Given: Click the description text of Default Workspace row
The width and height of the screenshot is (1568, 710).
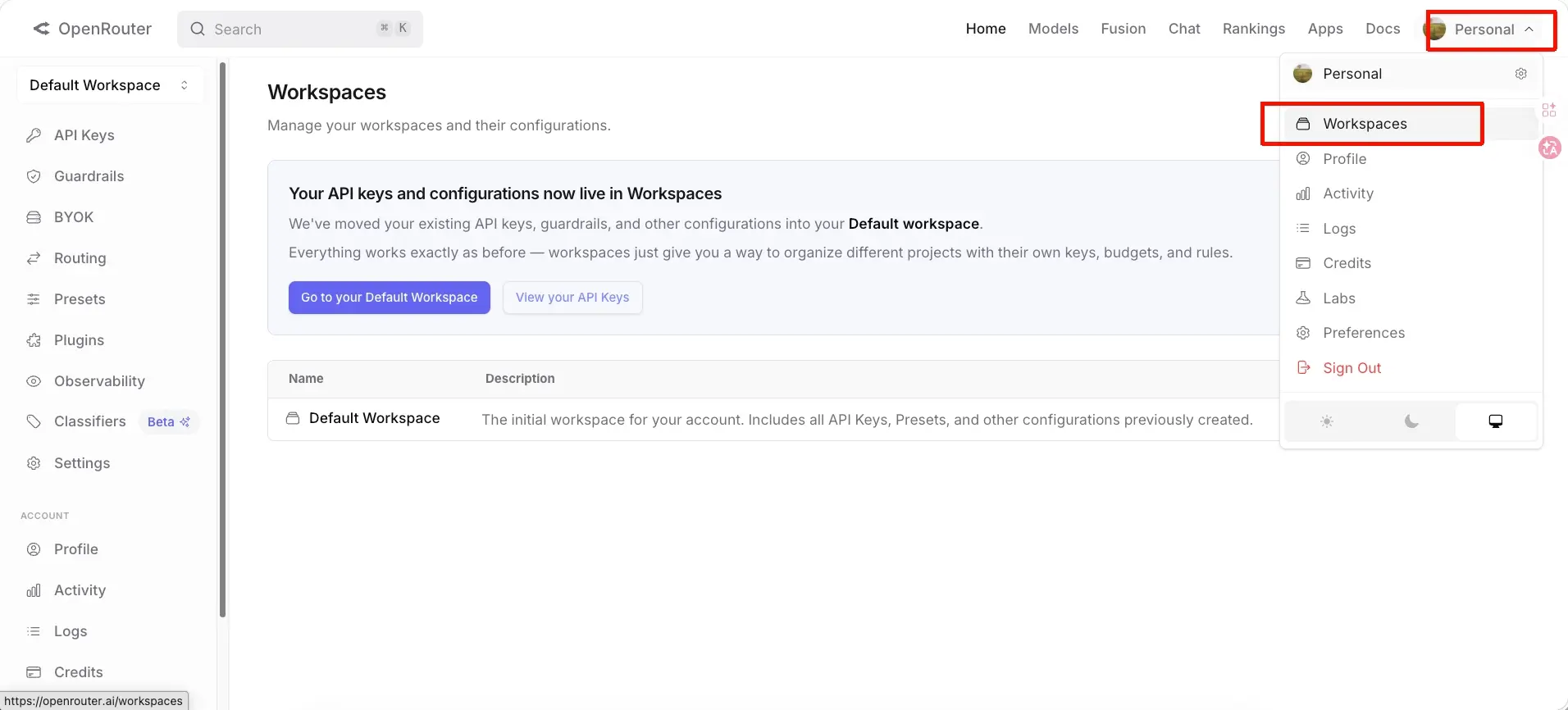Looking at the screenshot, I should coord(868,420).
